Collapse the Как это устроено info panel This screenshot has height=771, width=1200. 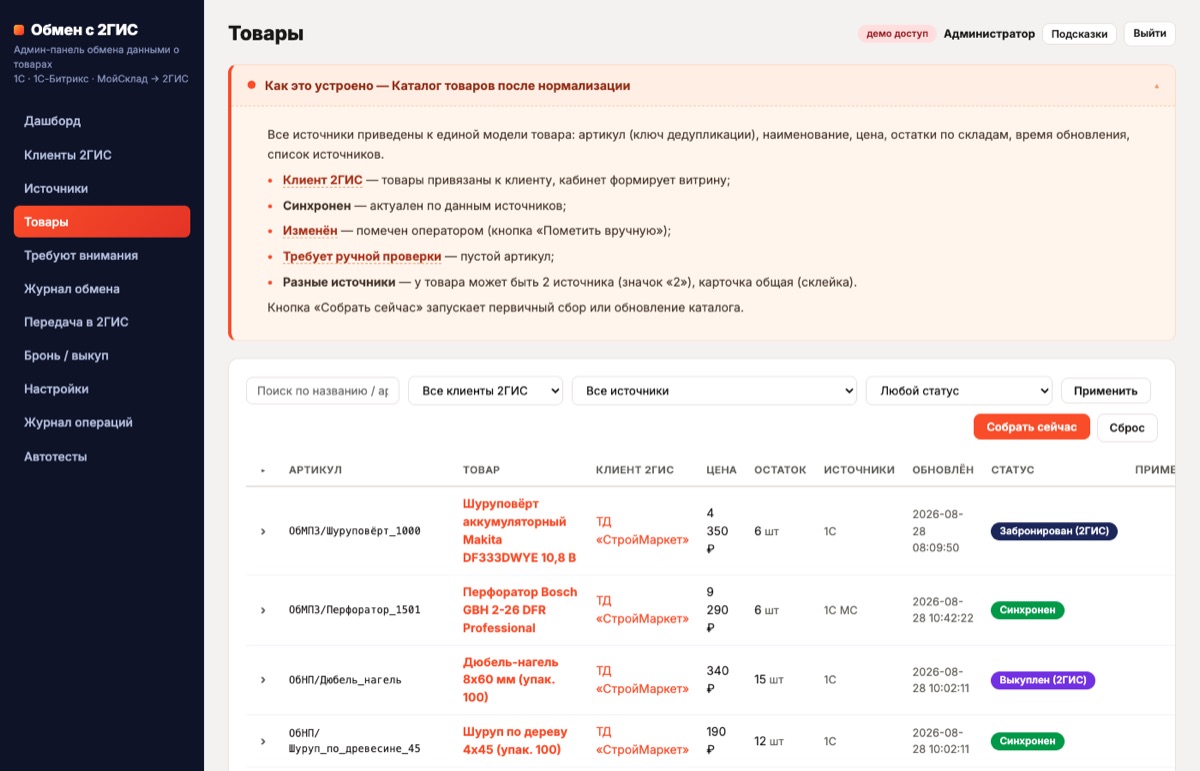point(1156,86)
